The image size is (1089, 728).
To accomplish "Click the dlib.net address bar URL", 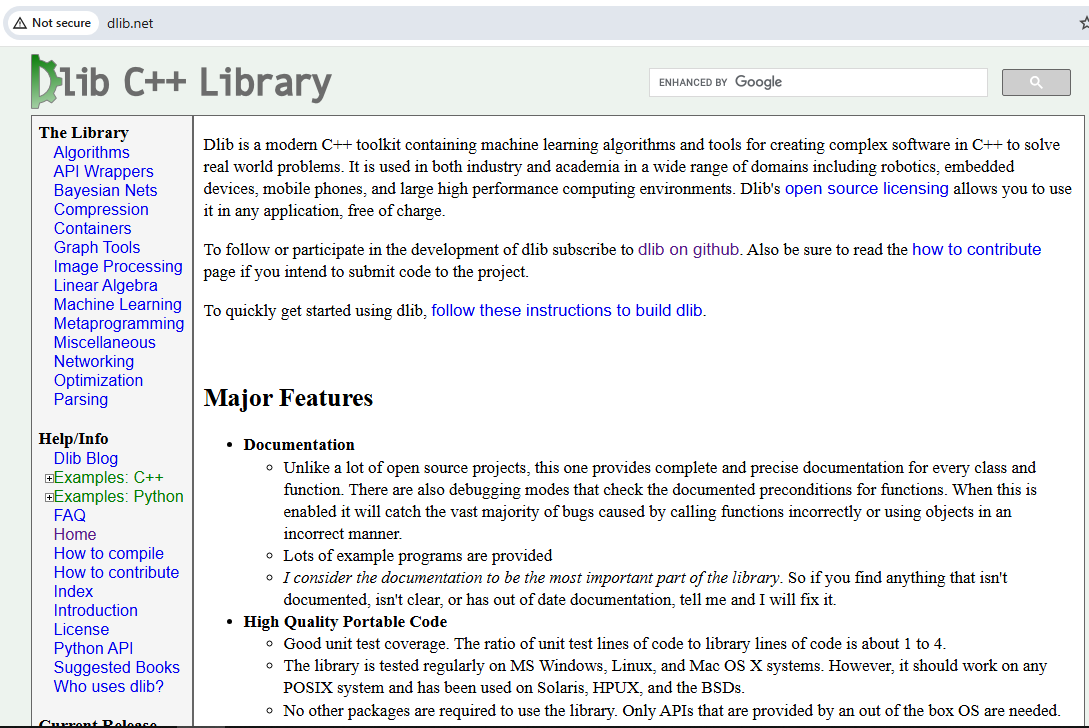I will pos(130,23).
